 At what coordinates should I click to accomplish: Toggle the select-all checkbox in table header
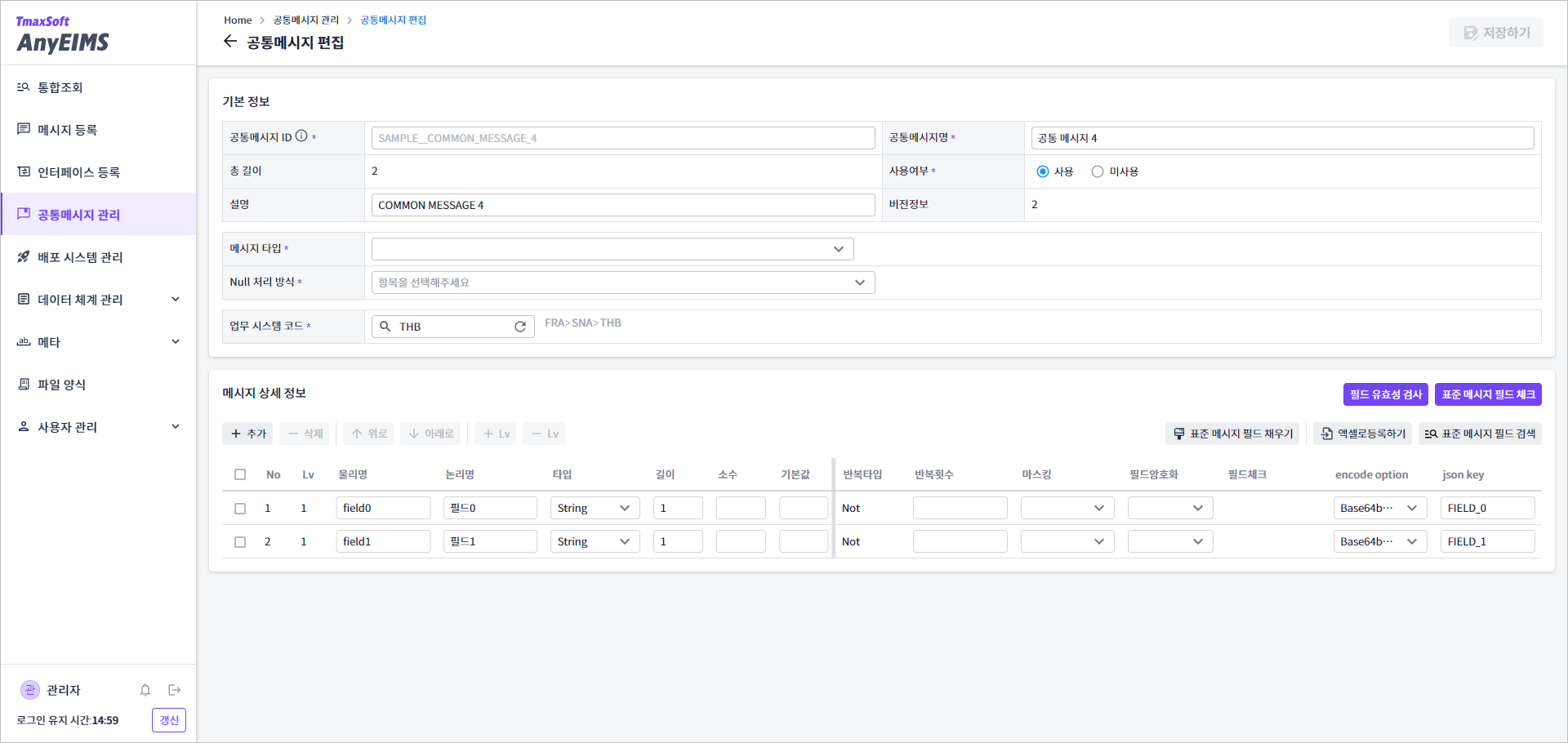click(240, 474)
